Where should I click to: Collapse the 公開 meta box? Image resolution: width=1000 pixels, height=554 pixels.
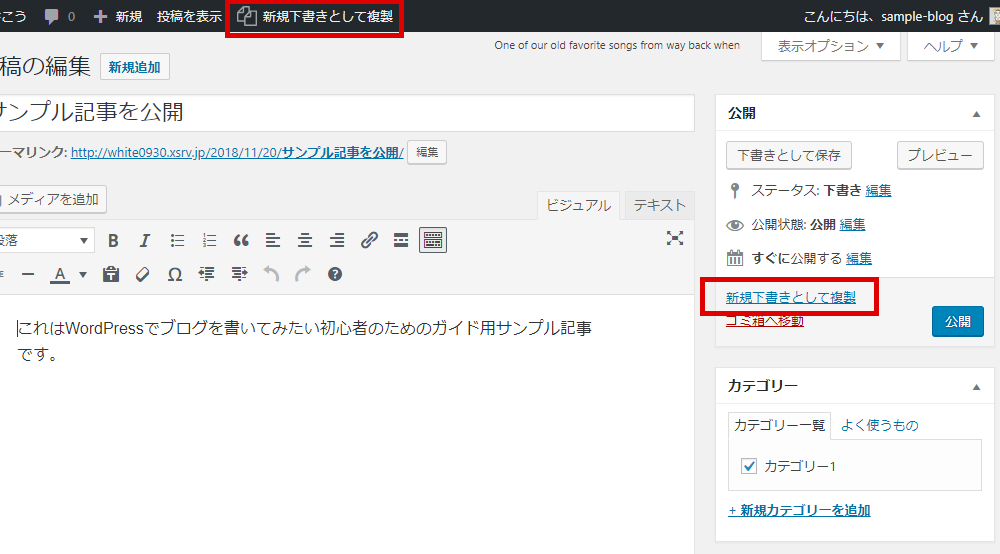pyautogui.click(x=976, y=114)
